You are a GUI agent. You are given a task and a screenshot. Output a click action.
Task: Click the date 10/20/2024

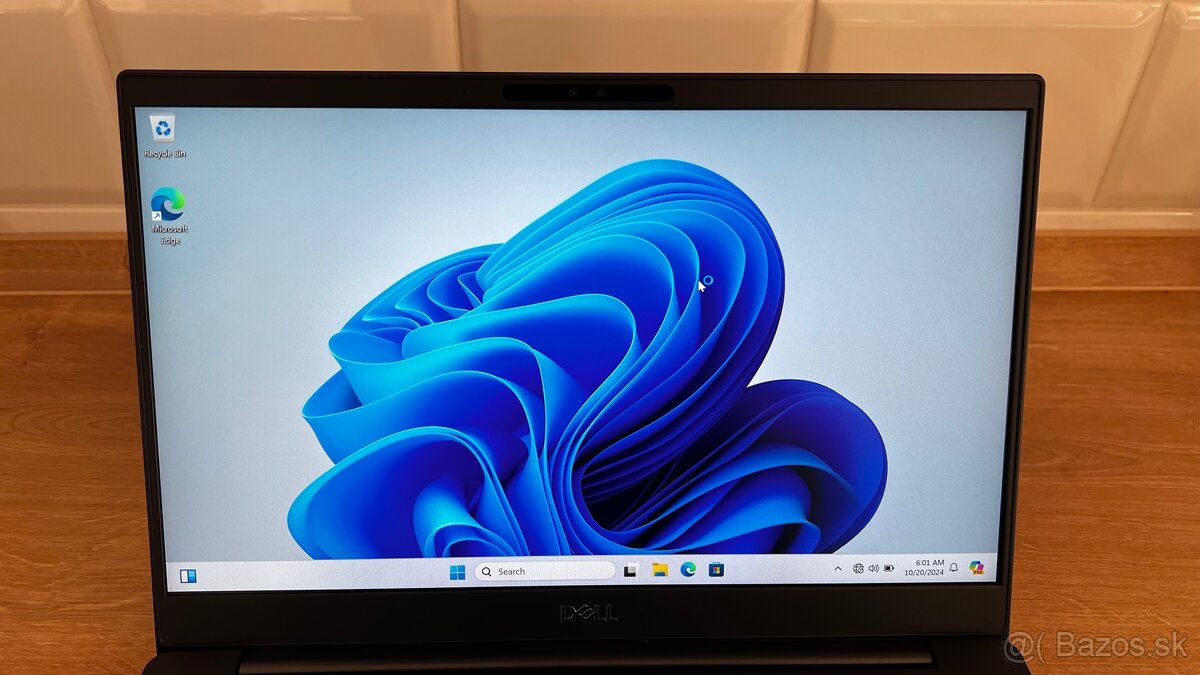coord(924,572)
